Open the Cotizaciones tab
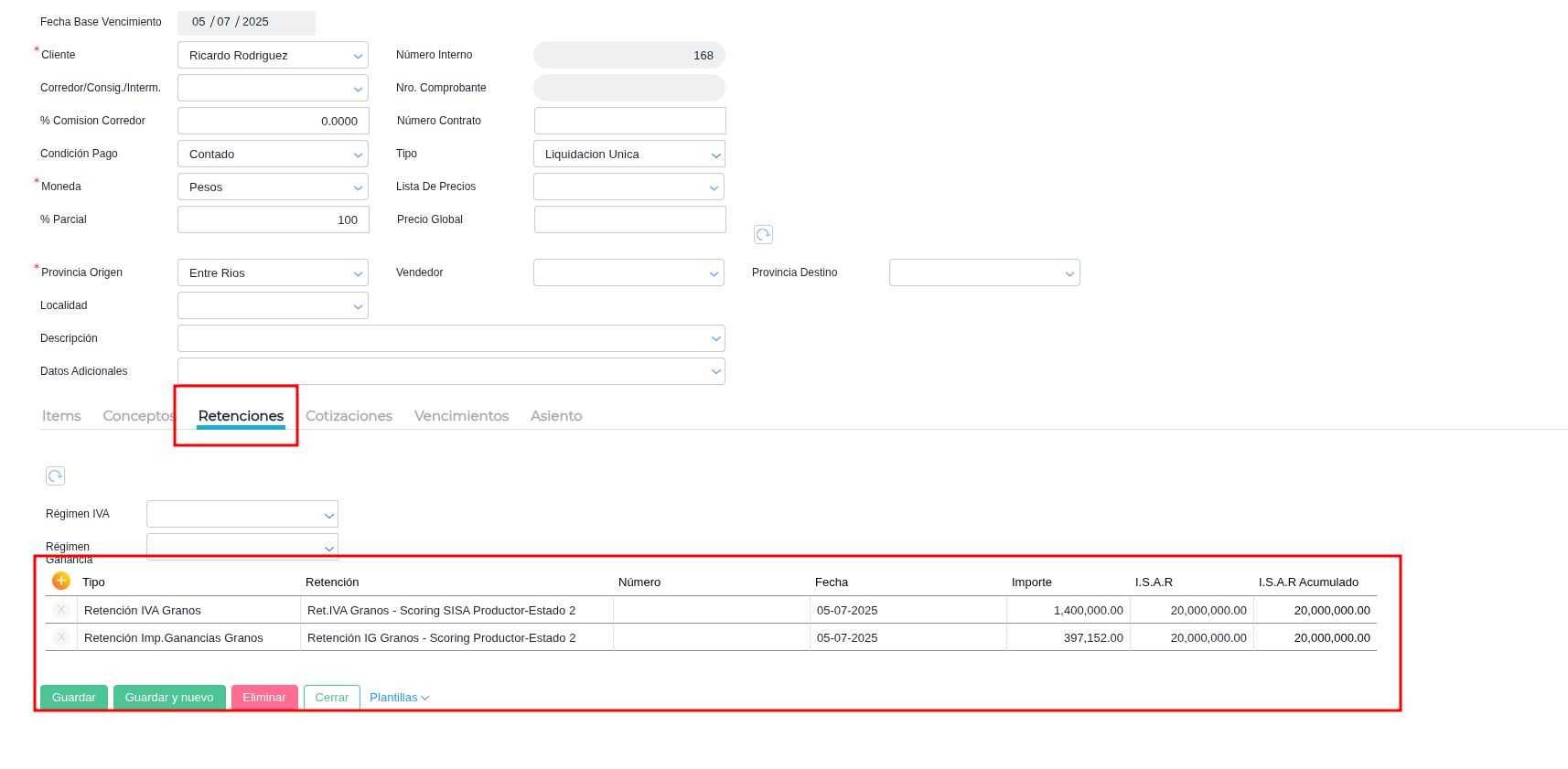The width and height of the screenshot is (1568, 769). tap(349, 416)
